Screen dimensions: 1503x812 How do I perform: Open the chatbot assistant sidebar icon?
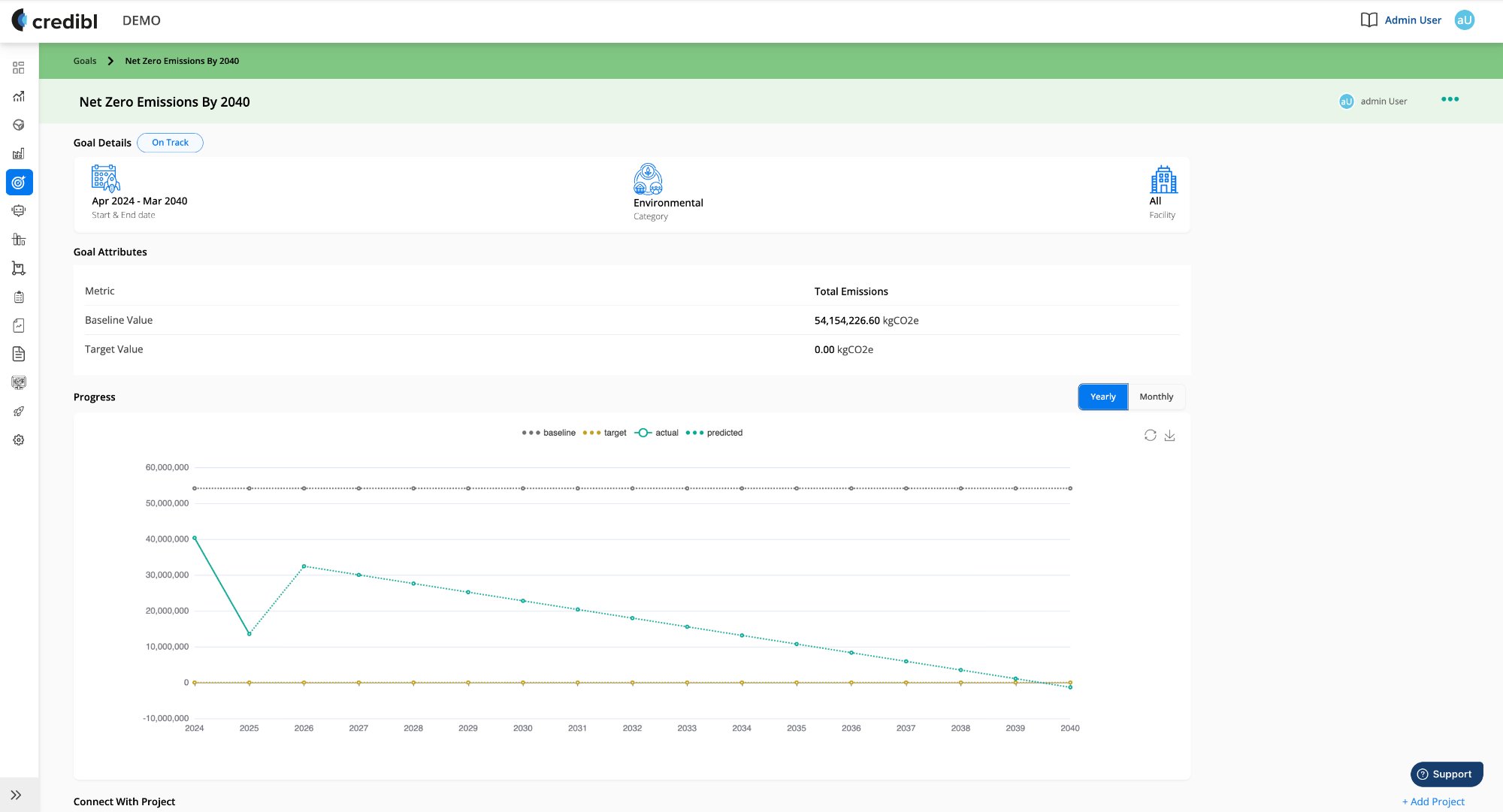tap(19, 211)
